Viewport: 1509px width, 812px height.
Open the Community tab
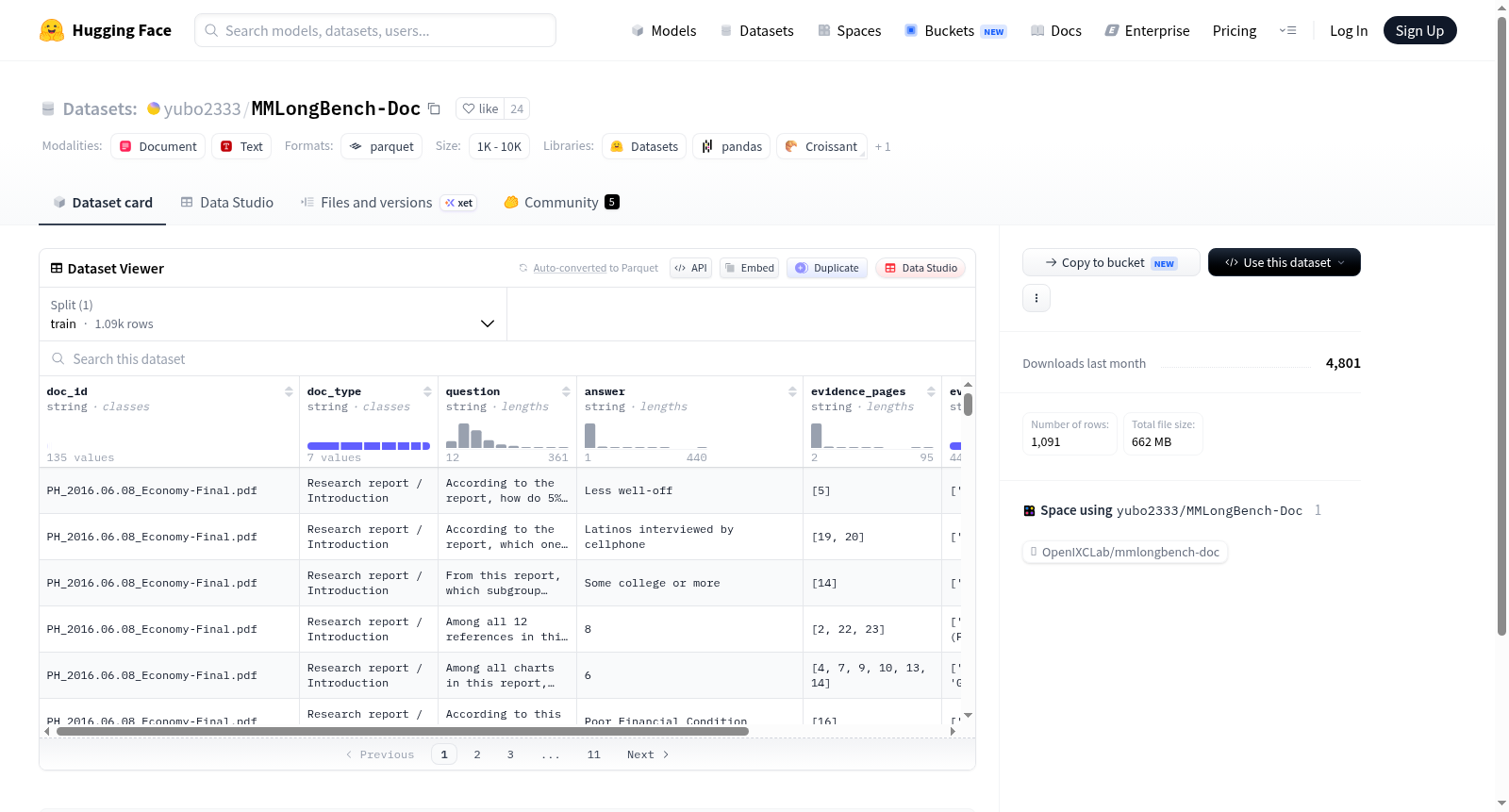tap(561, 202)
